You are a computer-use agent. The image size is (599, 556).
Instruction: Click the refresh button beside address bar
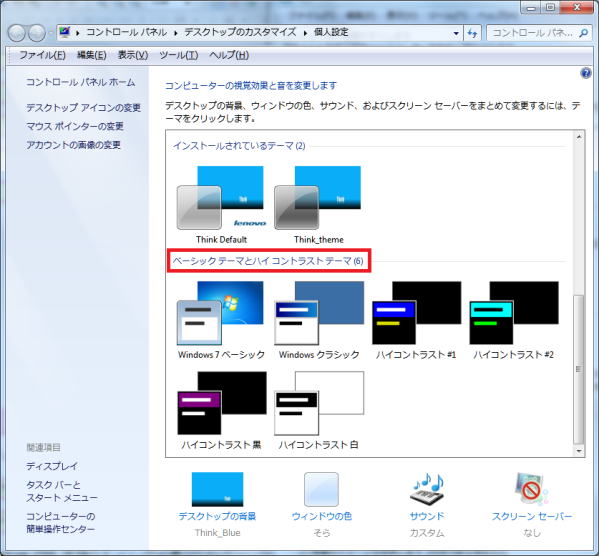point(472,33)
